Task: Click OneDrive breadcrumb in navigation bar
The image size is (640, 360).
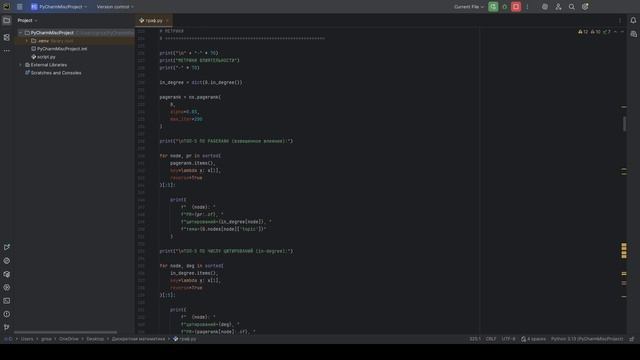Action: tap(69, 339)
